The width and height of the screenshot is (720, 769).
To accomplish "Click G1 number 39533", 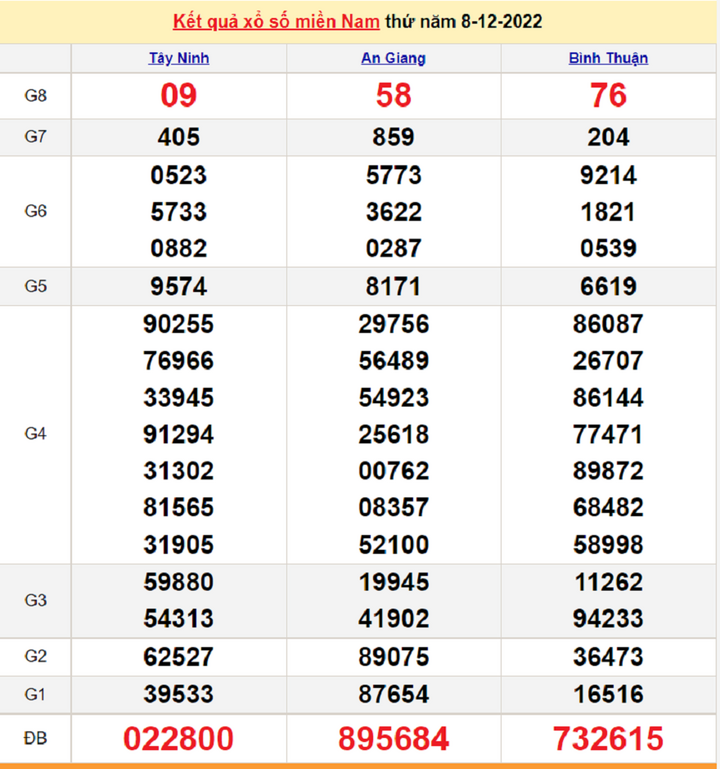I will pos(179,694).
